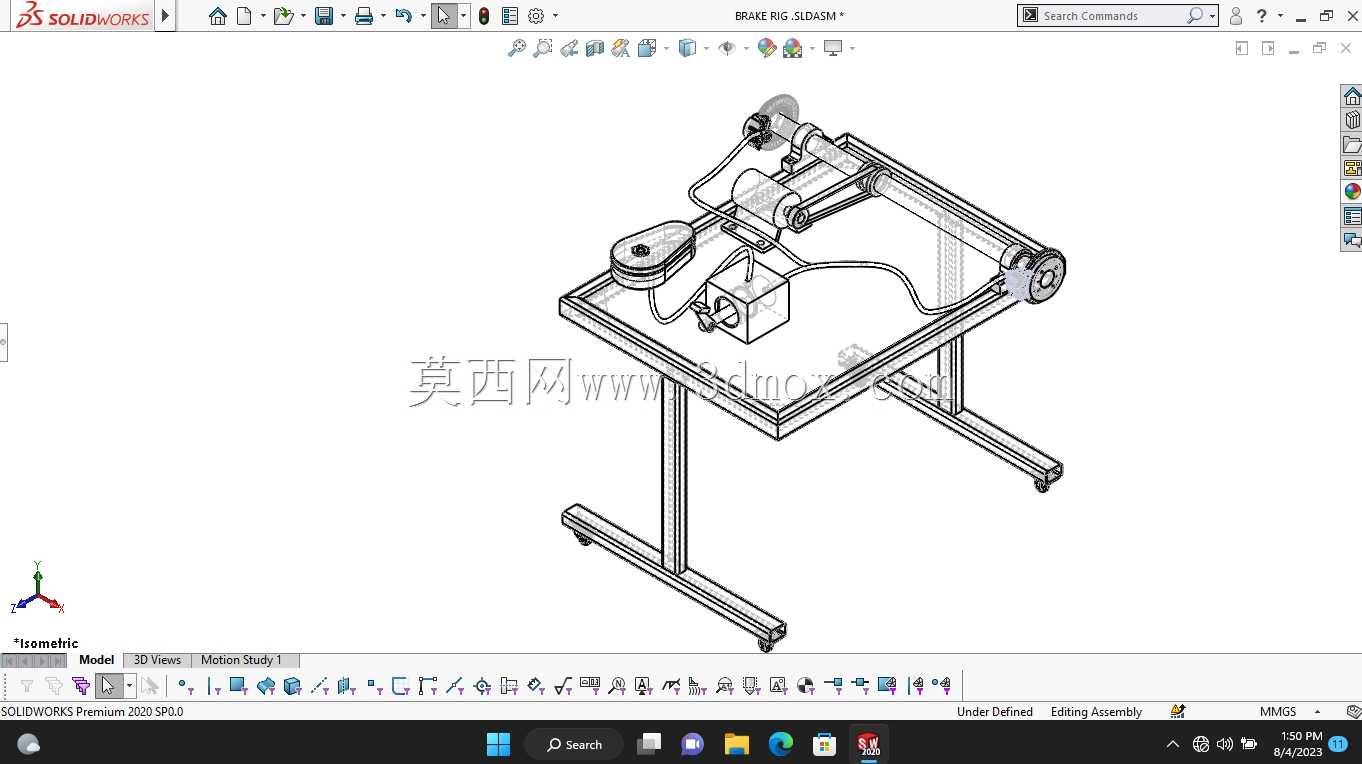
Task: Open SOLIDWORKS Forum tab in task pane
Action: [x=1352, y=240]
